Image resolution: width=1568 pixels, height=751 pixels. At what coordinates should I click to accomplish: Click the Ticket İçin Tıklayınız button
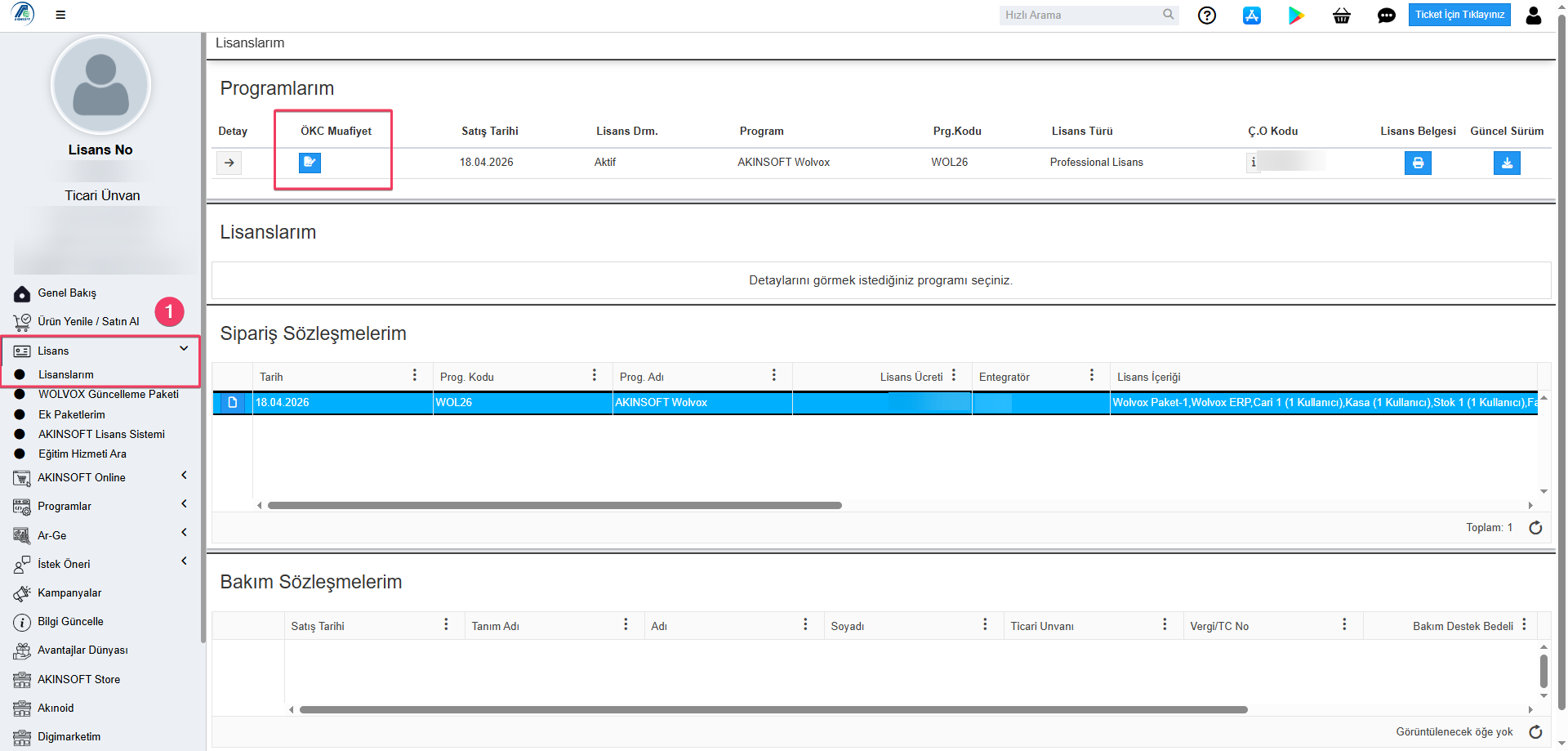pos(1459,15)
